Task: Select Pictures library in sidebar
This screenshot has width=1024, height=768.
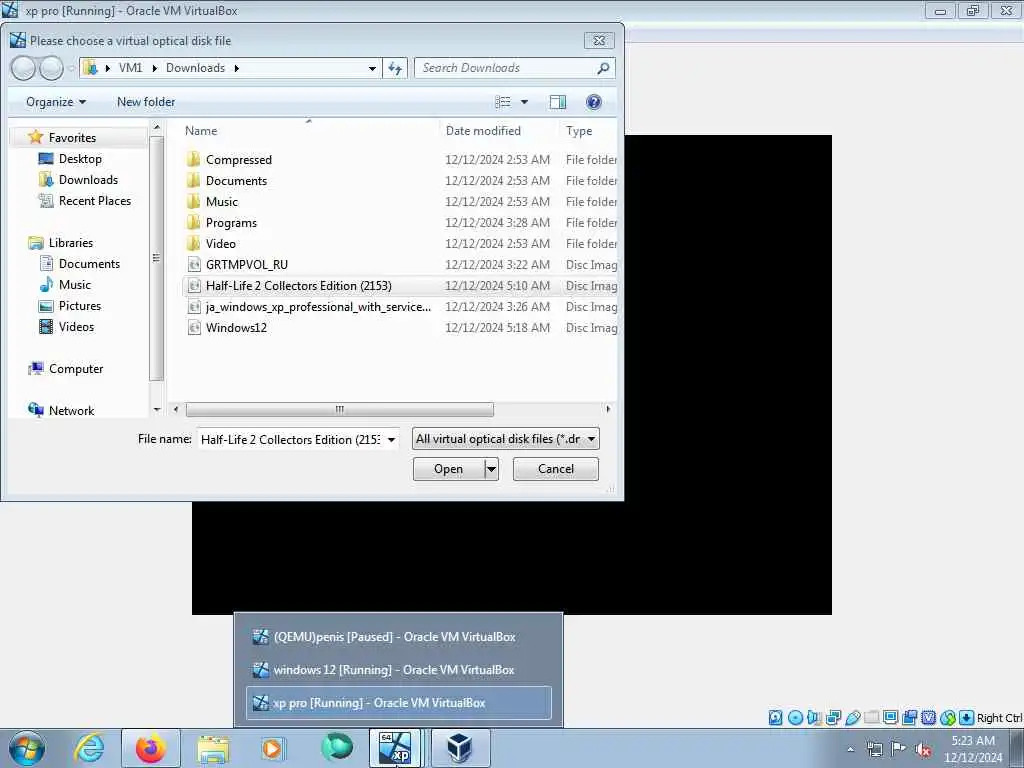Action: point(80,306)
